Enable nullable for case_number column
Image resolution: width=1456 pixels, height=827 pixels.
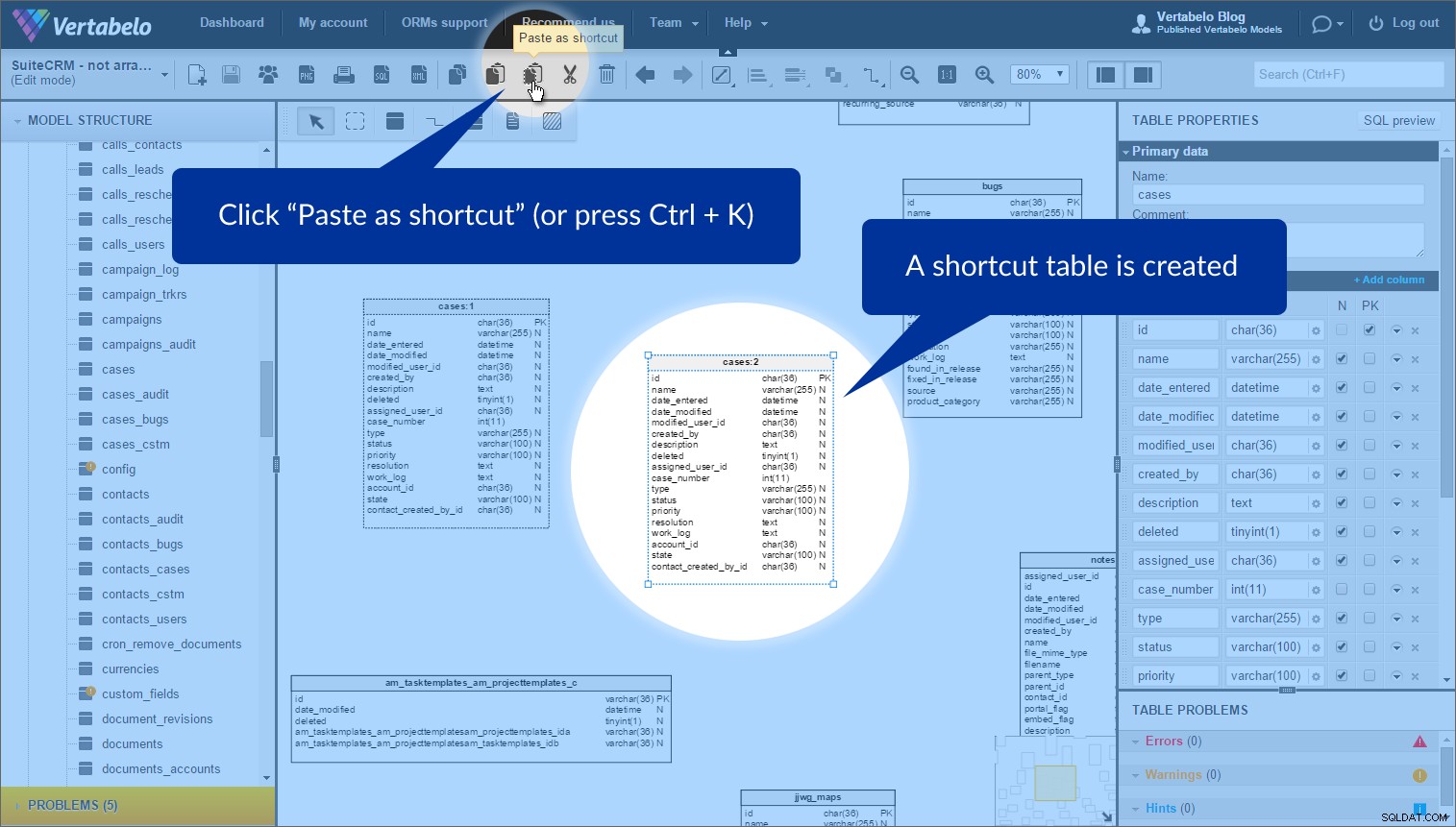click(1342, 589)
